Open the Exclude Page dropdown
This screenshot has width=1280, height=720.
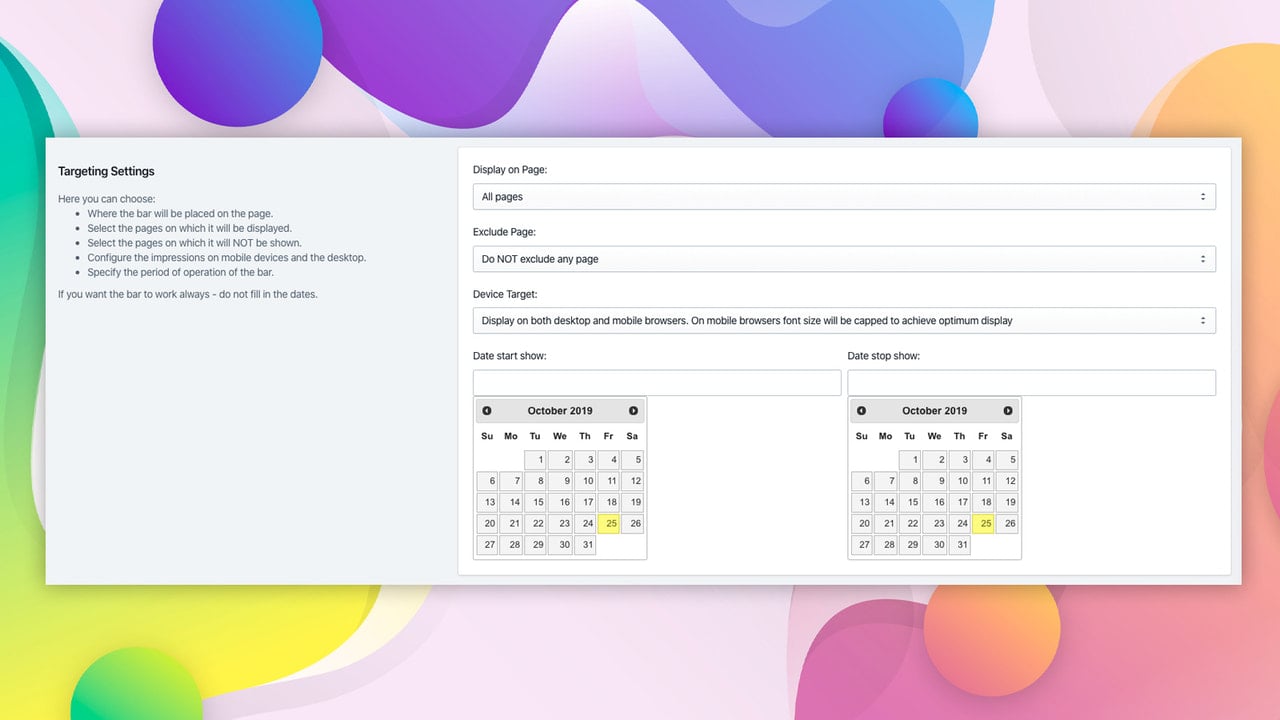point(844,259)
